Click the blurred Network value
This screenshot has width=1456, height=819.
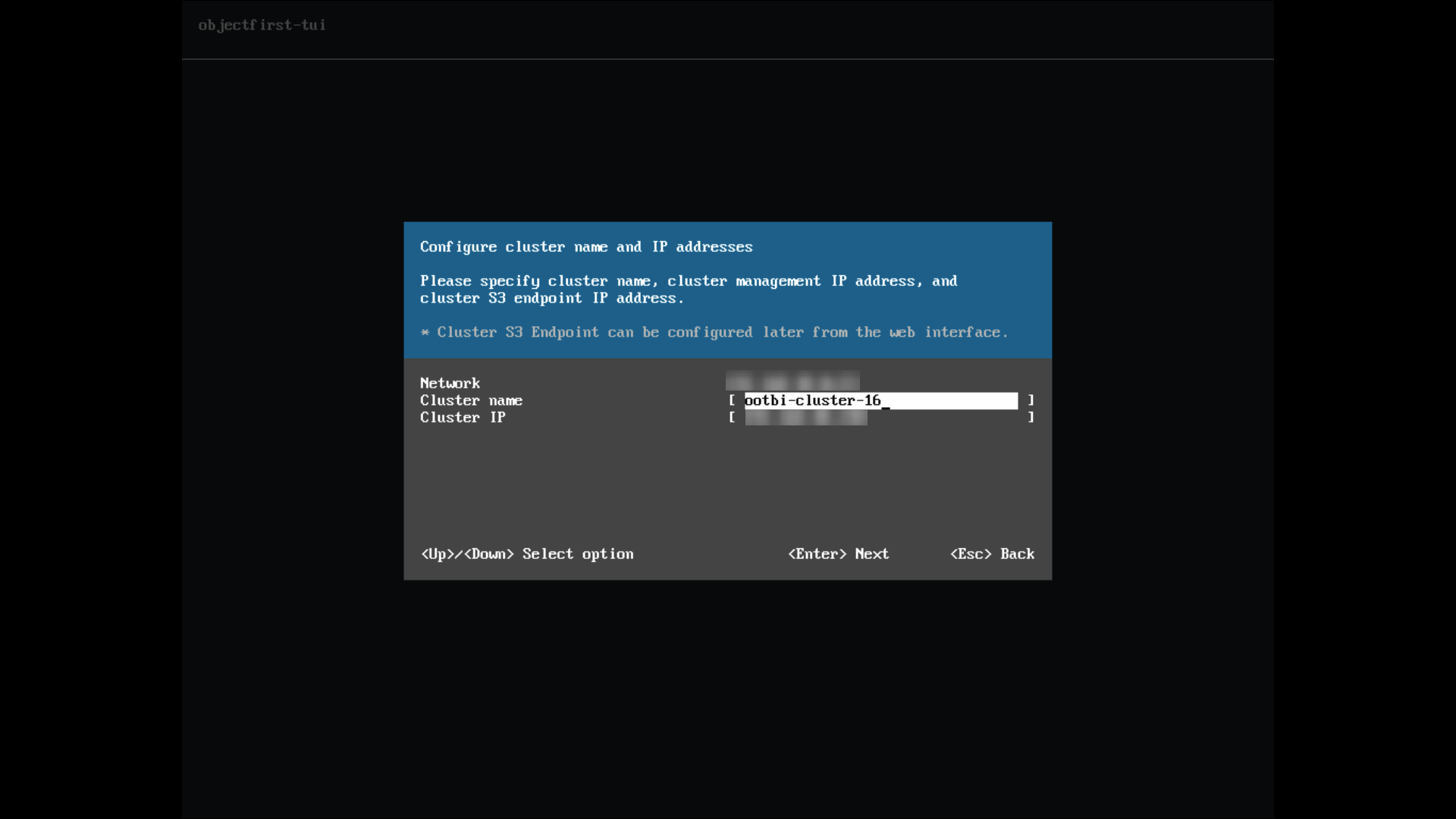pos(792,380)
